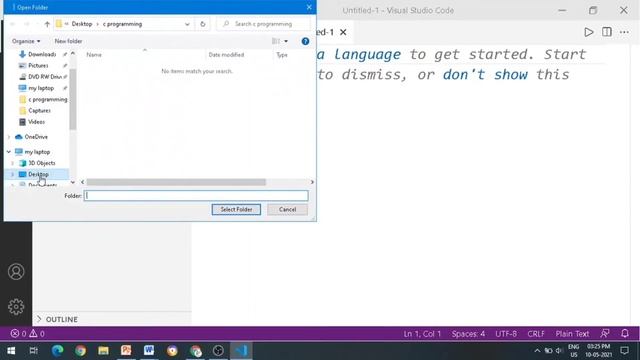Expand the OneDrive tree node
This screenshot has width=640, height=360.
tap(9, 137)
